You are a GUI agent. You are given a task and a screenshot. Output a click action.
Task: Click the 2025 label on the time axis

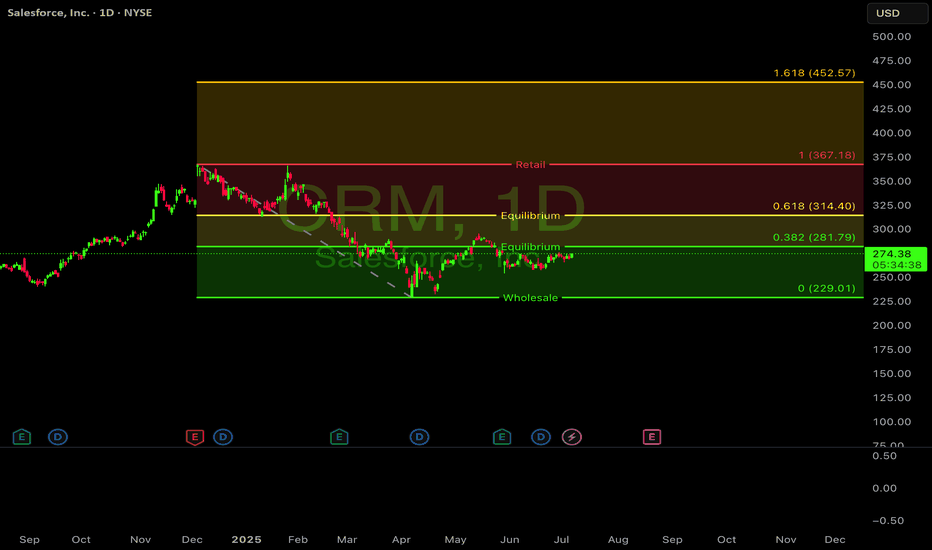coord(246,540)
